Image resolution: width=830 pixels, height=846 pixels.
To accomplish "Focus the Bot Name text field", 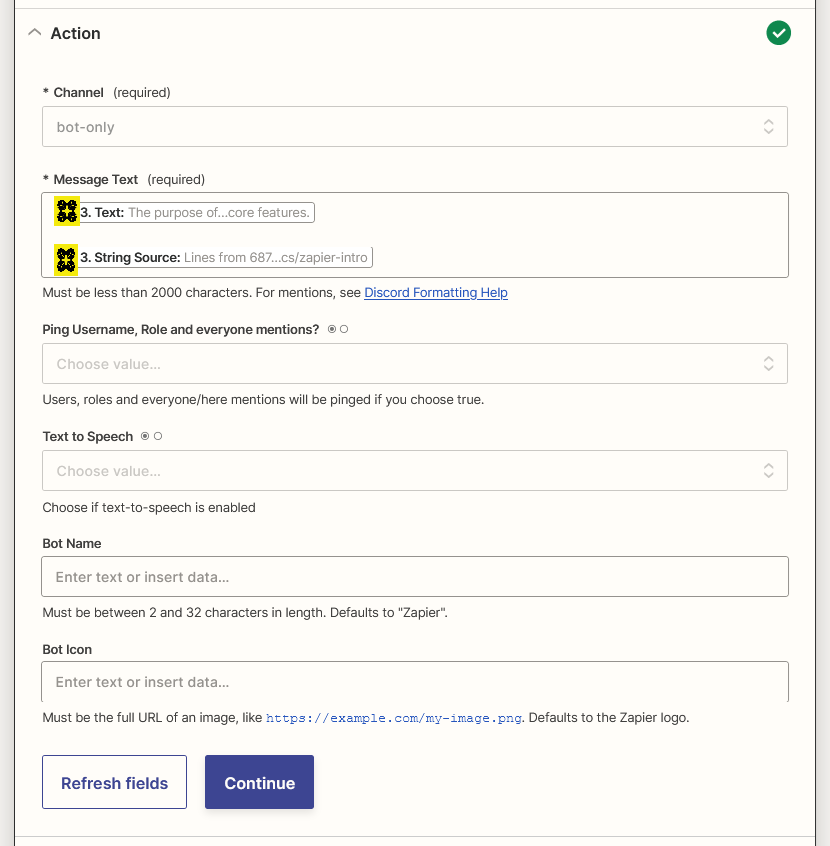I will point(414,577).
